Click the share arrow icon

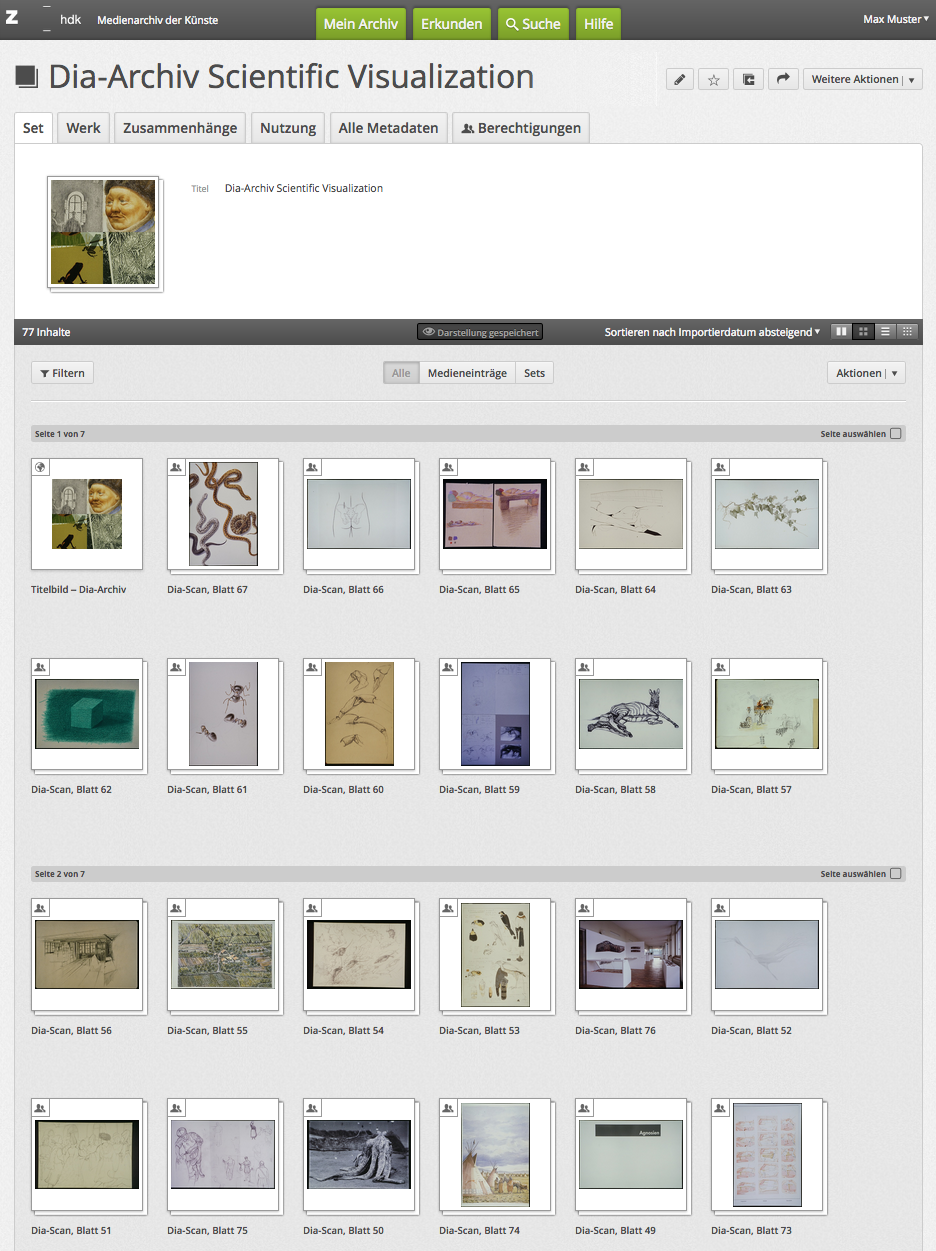coord(782,80)
